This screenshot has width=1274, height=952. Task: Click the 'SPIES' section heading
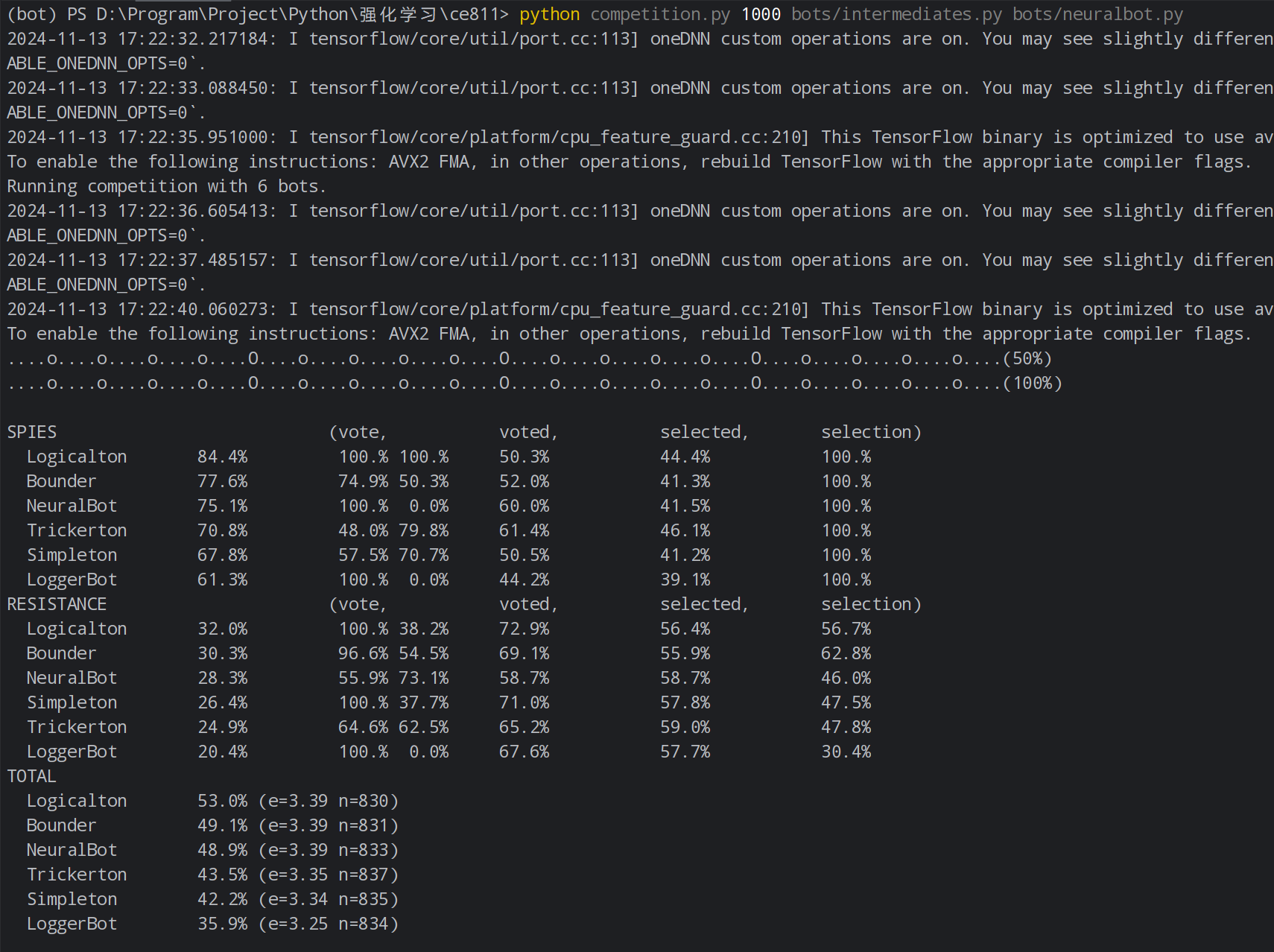[32, 432]
